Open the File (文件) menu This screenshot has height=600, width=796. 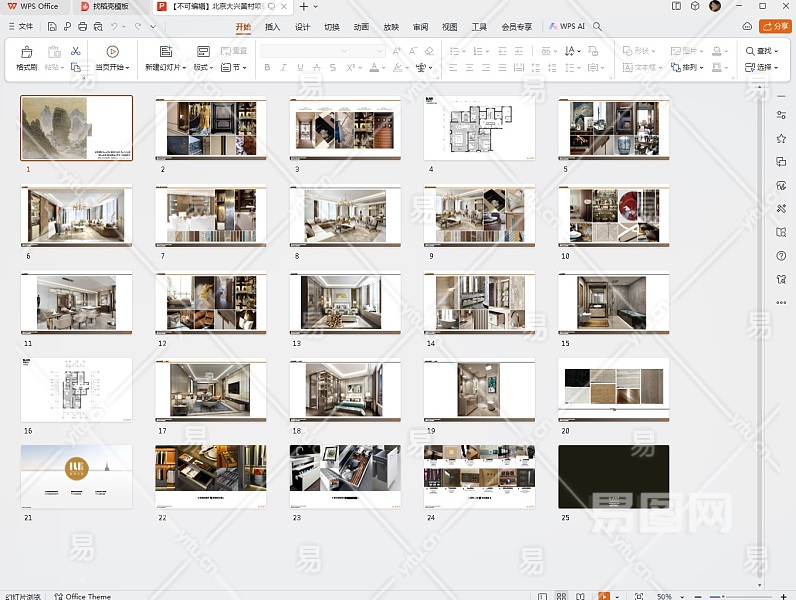coord(20,26)
